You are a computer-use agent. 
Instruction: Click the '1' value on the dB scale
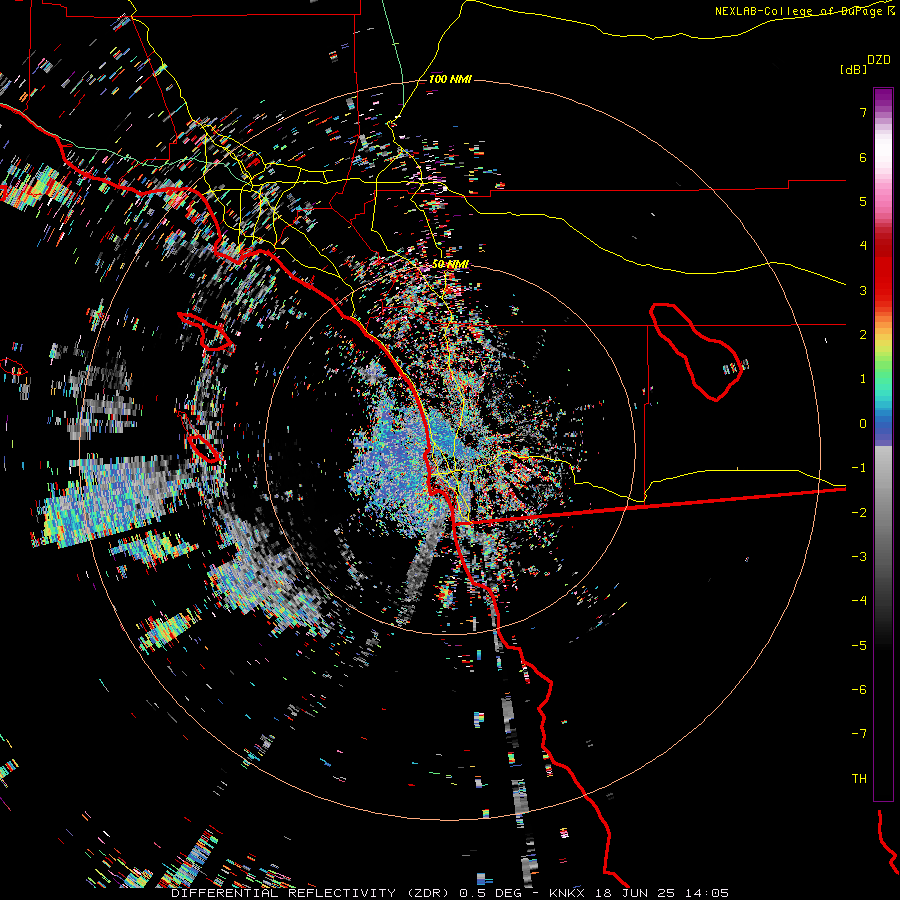[x=863, y=379]
